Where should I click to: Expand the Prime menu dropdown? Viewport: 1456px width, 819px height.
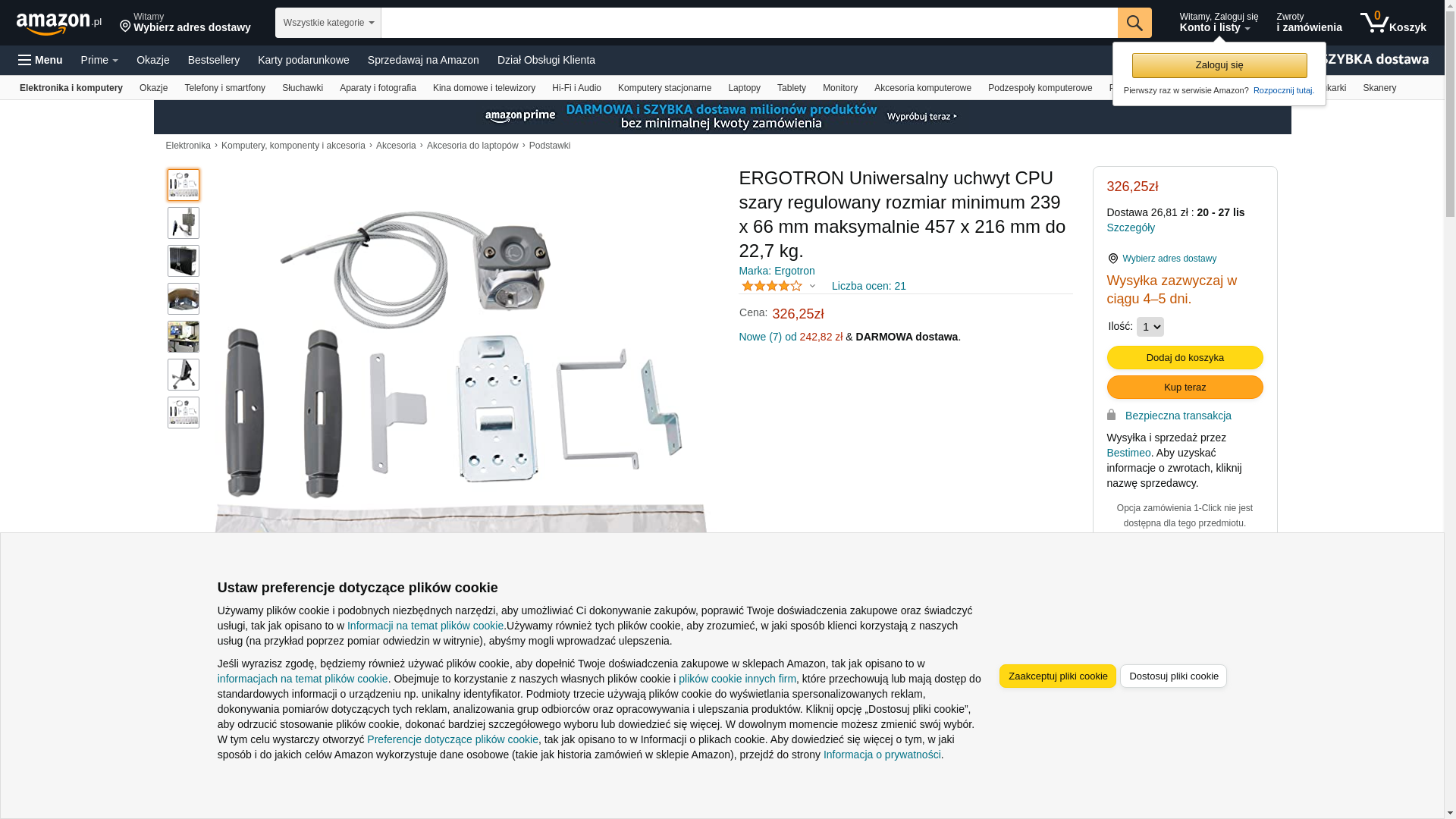pyautogui.click(x=99, y=60)
